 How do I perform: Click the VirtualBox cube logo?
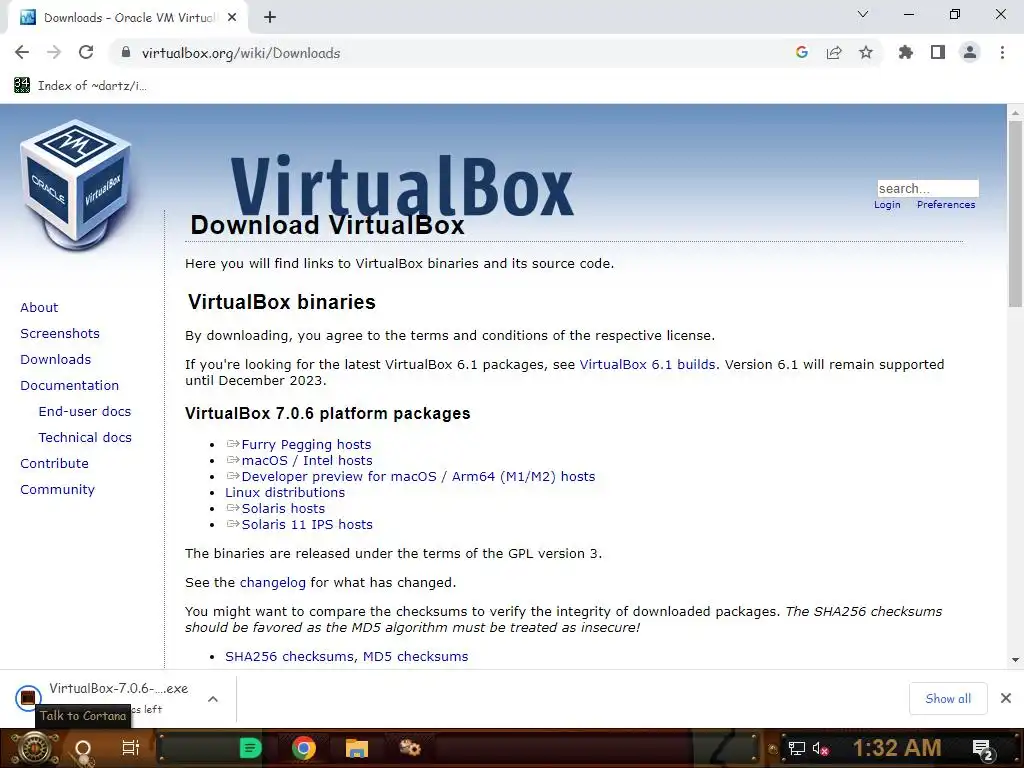point(77,185)
